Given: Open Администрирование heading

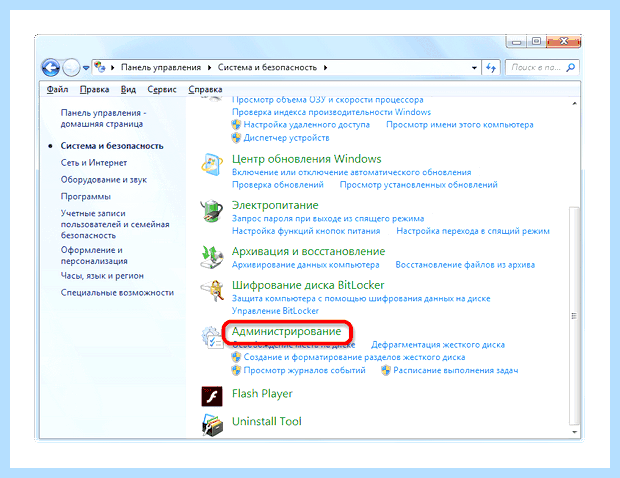Looking at the screenshot, I should click(286, 331).
